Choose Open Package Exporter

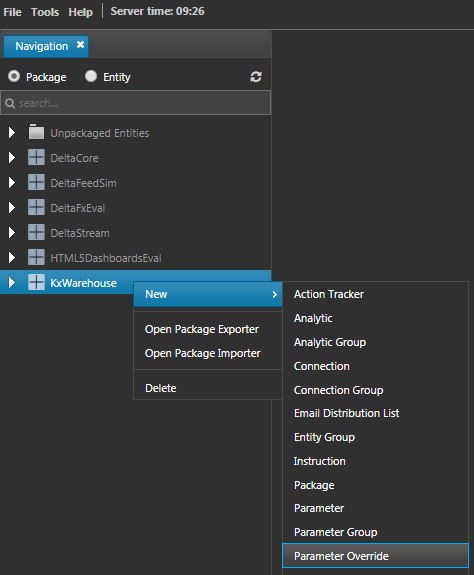click(202, 329)
